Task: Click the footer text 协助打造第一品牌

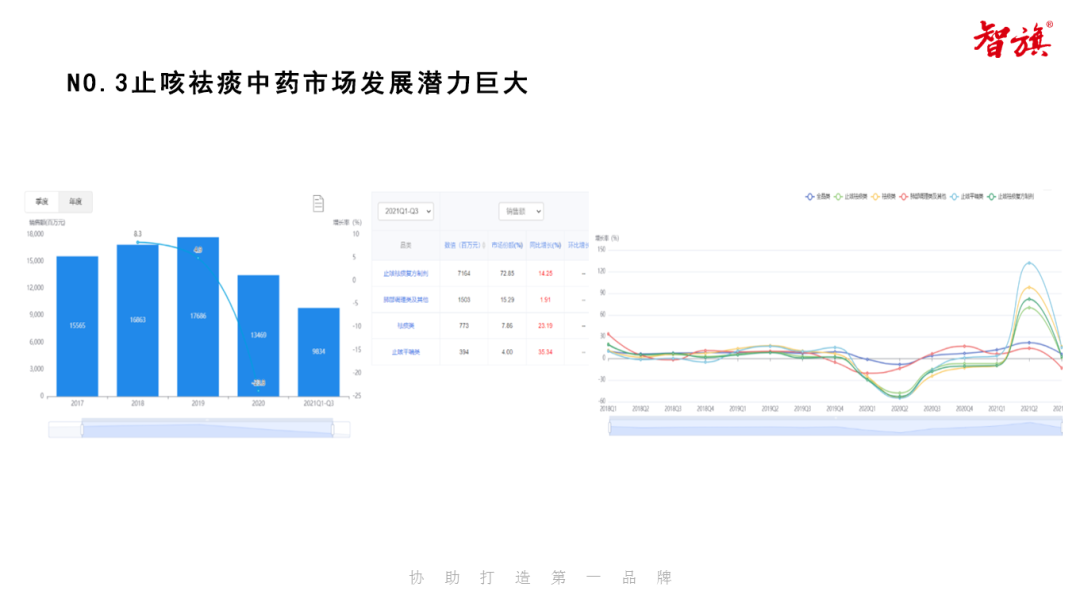Action: (x=540, y=577)
